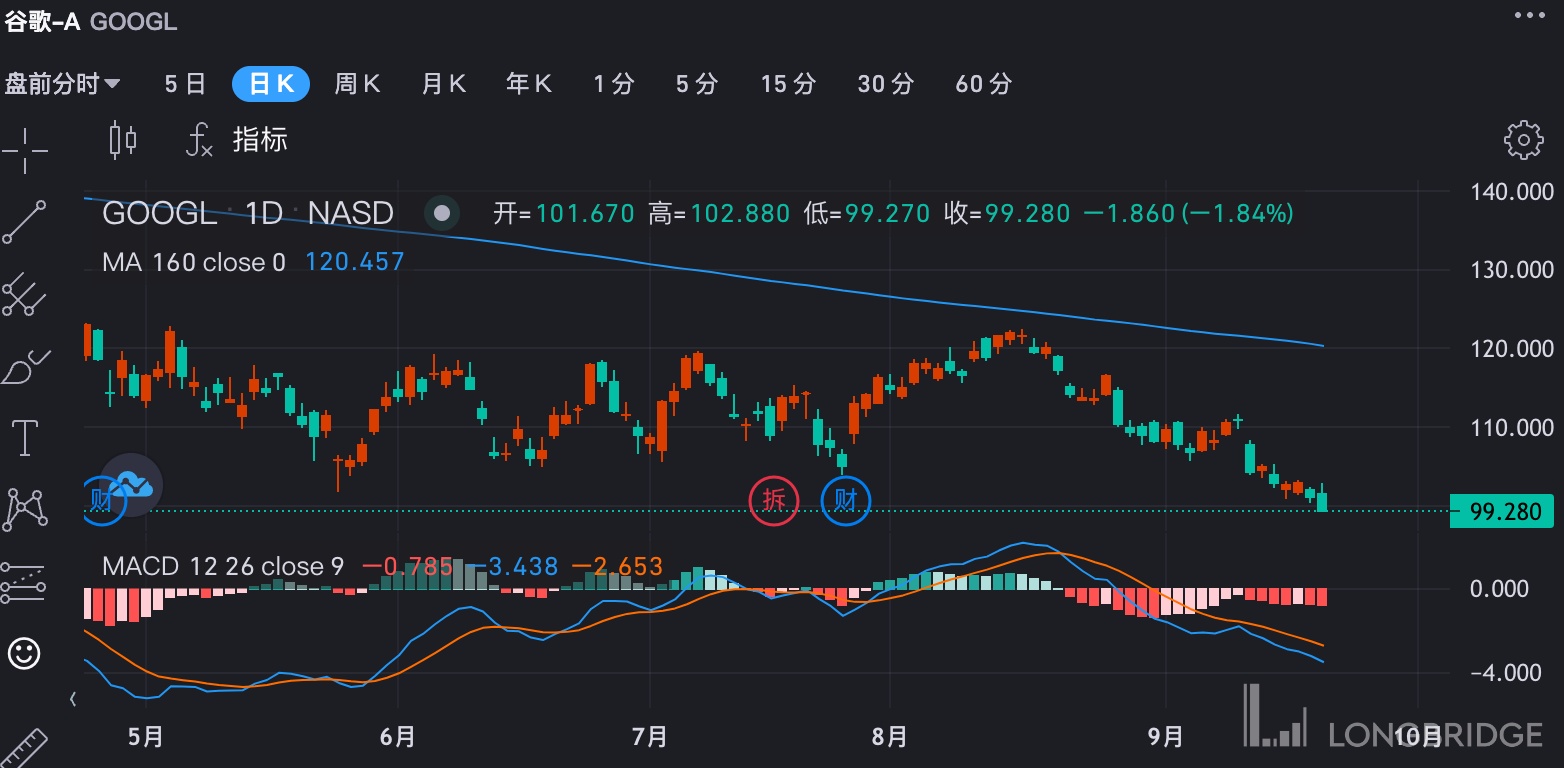Click the blue 财 earnings marker near August

(846, 499)
